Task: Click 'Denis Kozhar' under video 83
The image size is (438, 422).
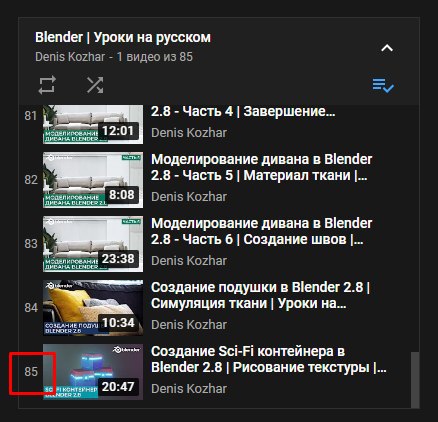Action: tap(189, 261)
